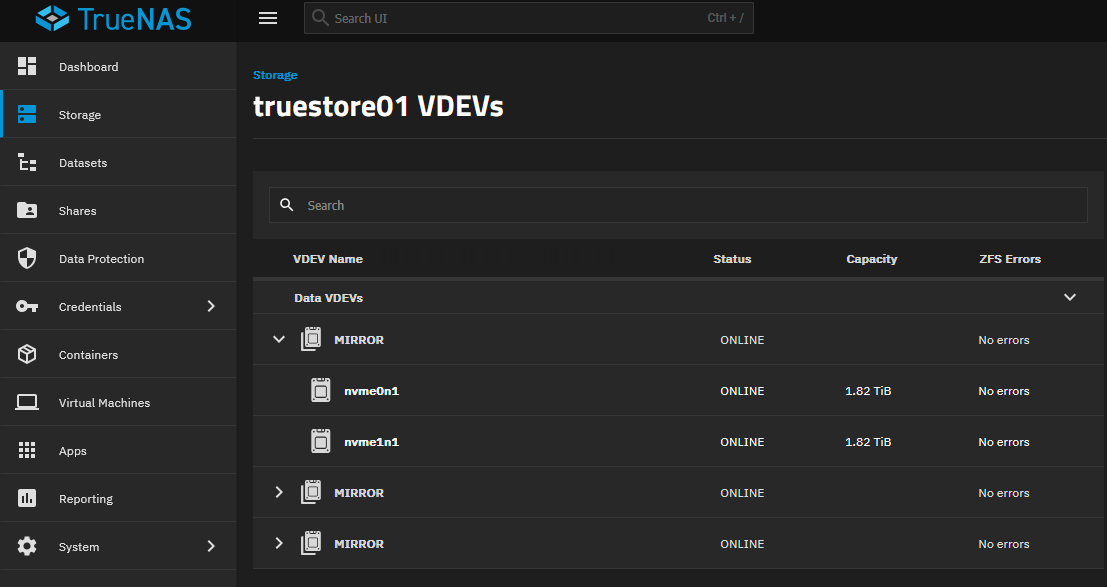Viewport: 1107px width, 587px height.
Task: Focus the VDEV Search field
Action: click(x=678, y=206)
